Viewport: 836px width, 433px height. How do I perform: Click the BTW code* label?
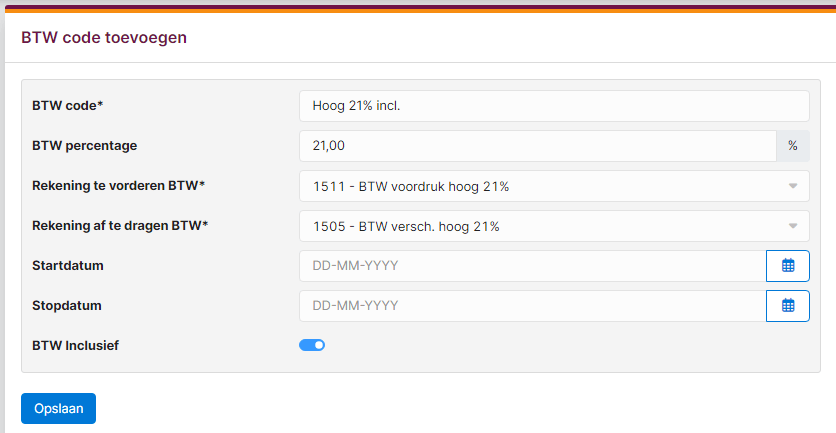pos(68,106)
